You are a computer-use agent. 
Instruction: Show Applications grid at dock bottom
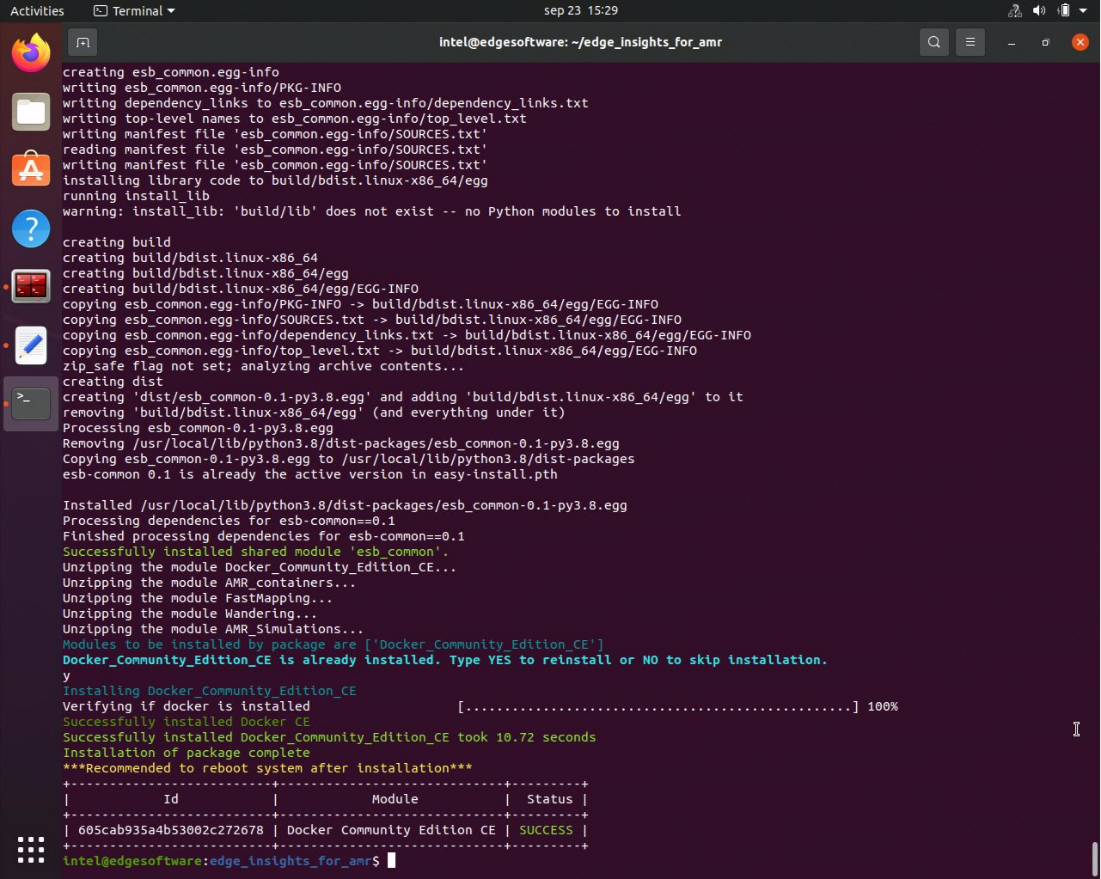(x=31, y=849)
